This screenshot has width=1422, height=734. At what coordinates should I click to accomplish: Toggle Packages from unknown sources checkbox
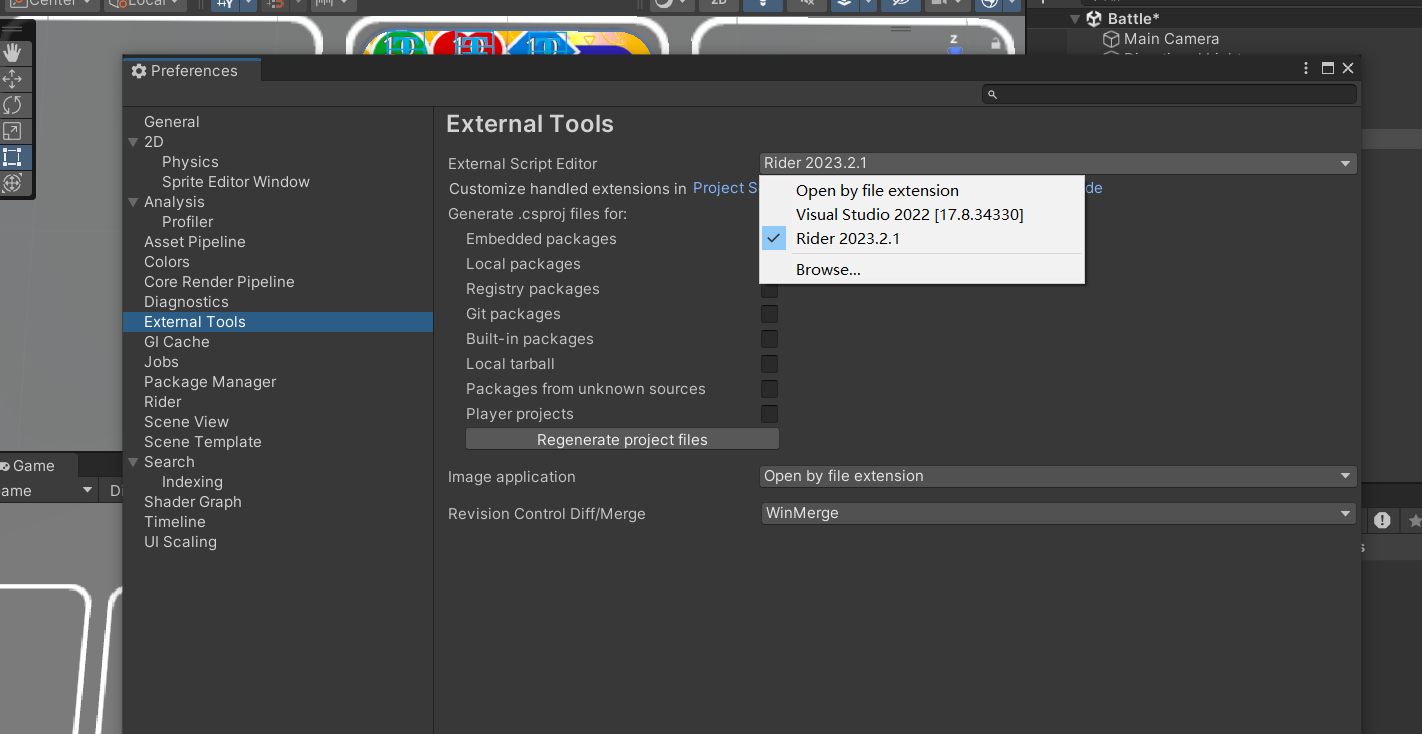tap(769, 389)
